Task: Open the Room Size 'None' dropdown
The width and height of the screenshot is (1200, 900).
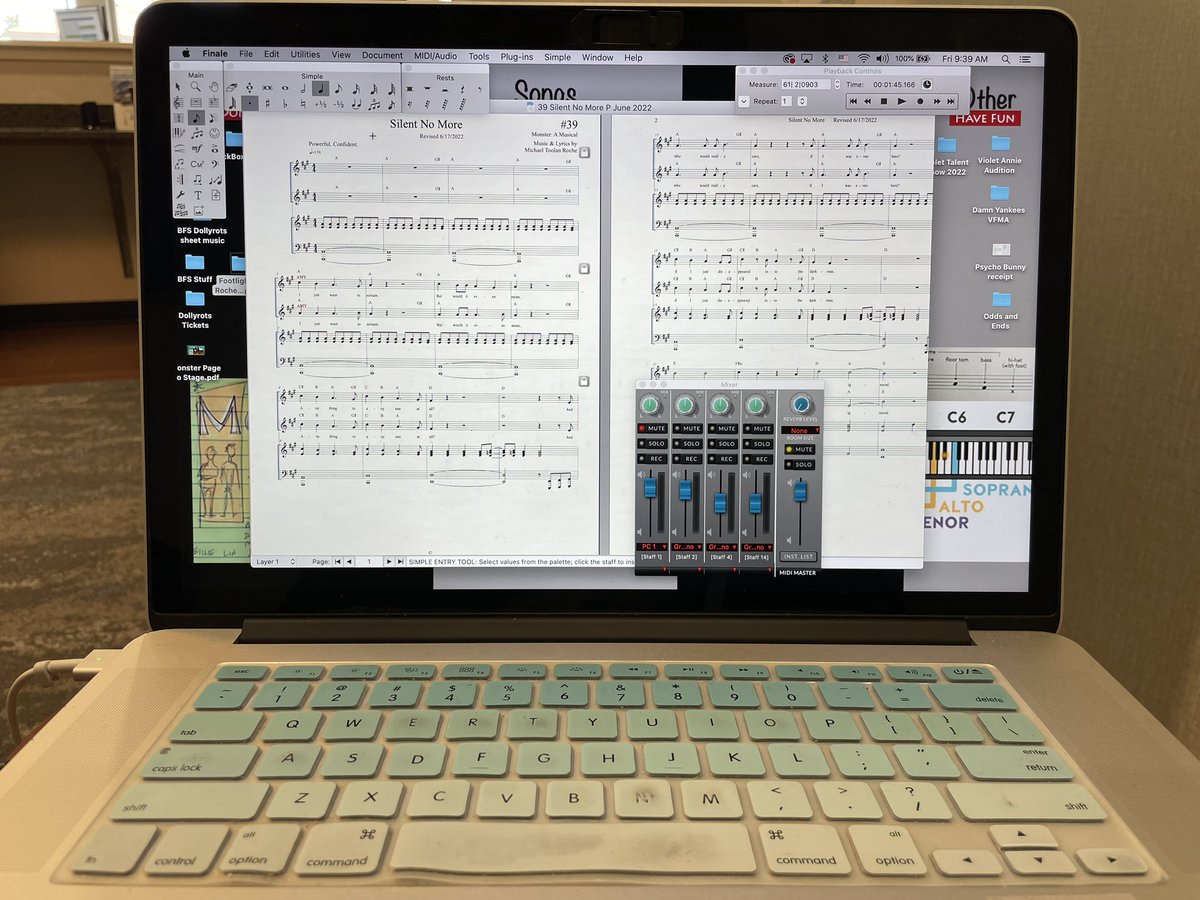Action: [x=800, y=430]
